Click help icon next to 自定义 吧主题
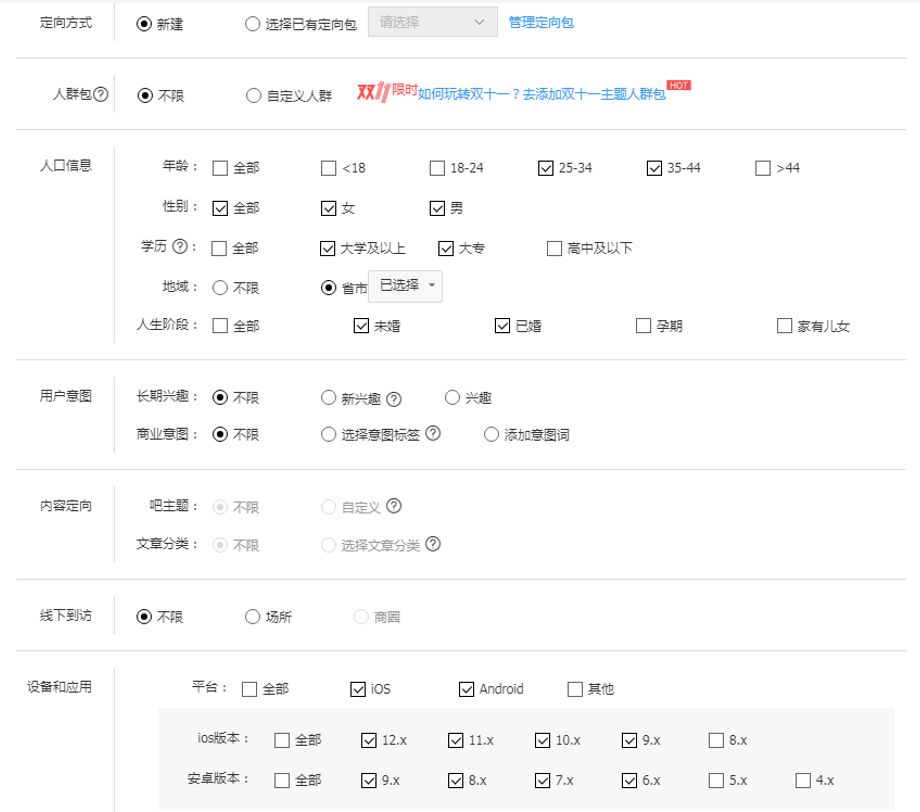 [x=394, y=506]
